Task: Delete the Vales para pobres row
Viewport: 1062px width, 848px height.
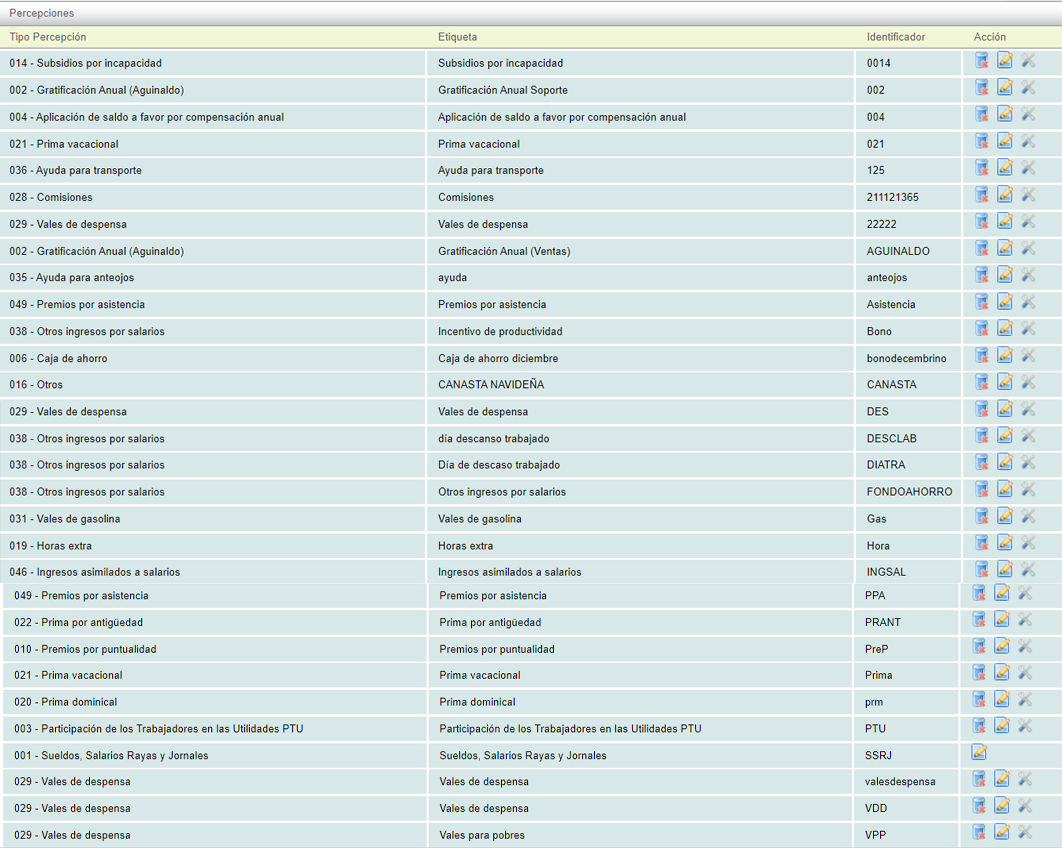Action: click(x=979, y=834)
